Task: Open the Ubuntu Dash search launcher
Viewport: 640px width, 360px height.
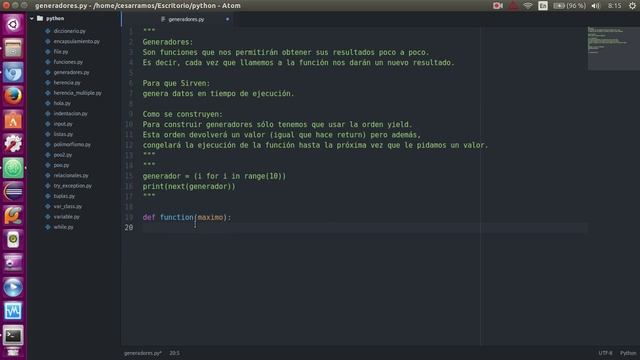Action: (x=13, y=24)
